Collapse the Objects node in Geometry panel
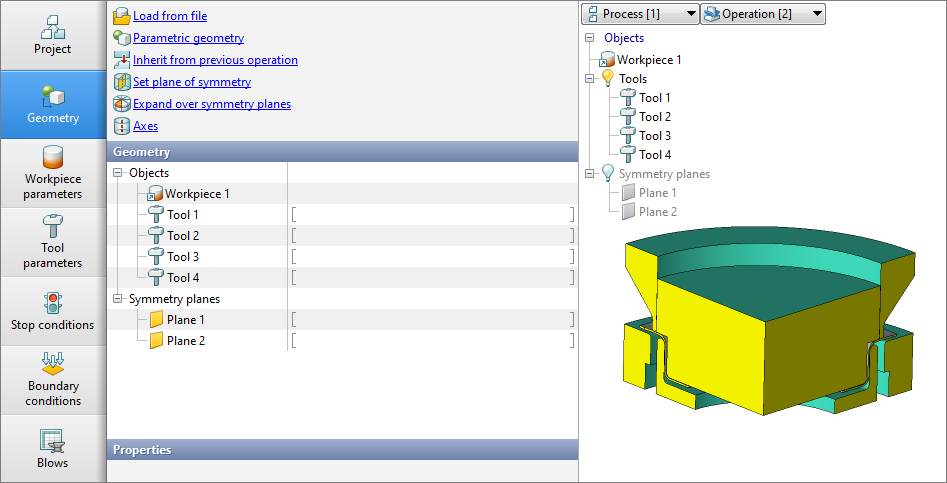The image size is (947, 483). coord(118,173)
